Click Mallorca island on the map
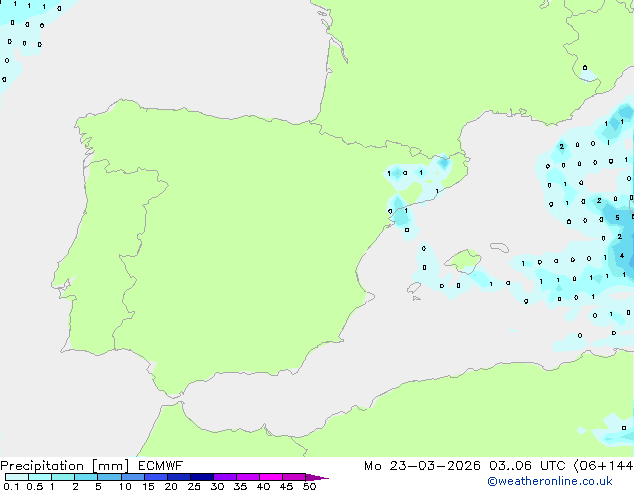This screenshot has height=490, width=634. [462, 262]
